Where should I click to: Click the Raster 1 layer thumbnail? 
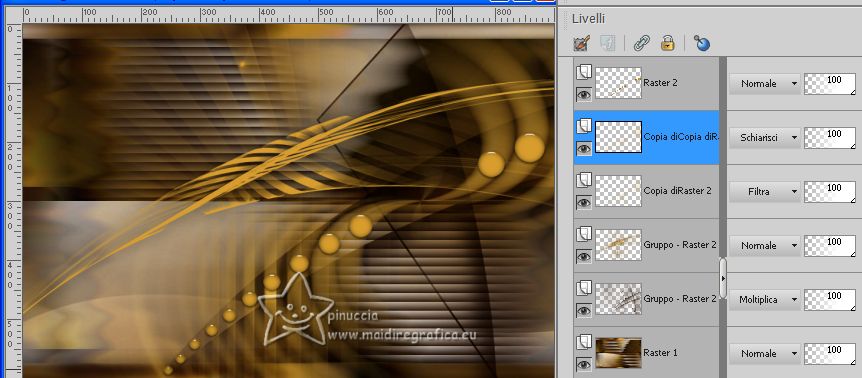[x=618, y=353]
